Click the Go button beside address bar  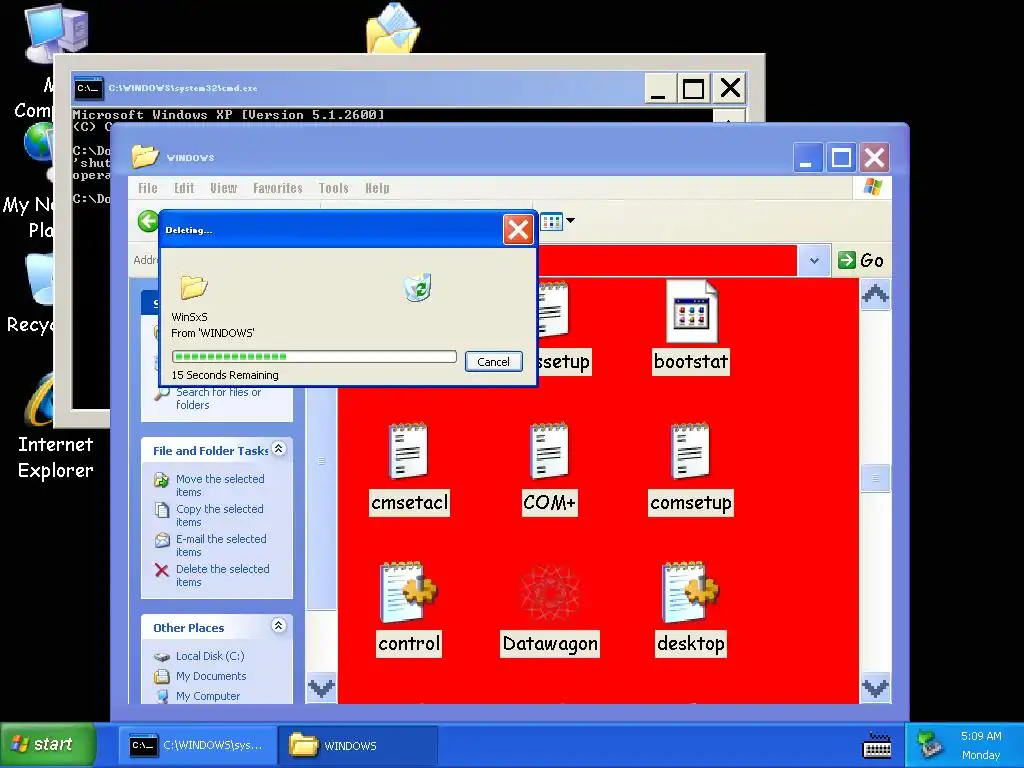(x=861, y=260)
